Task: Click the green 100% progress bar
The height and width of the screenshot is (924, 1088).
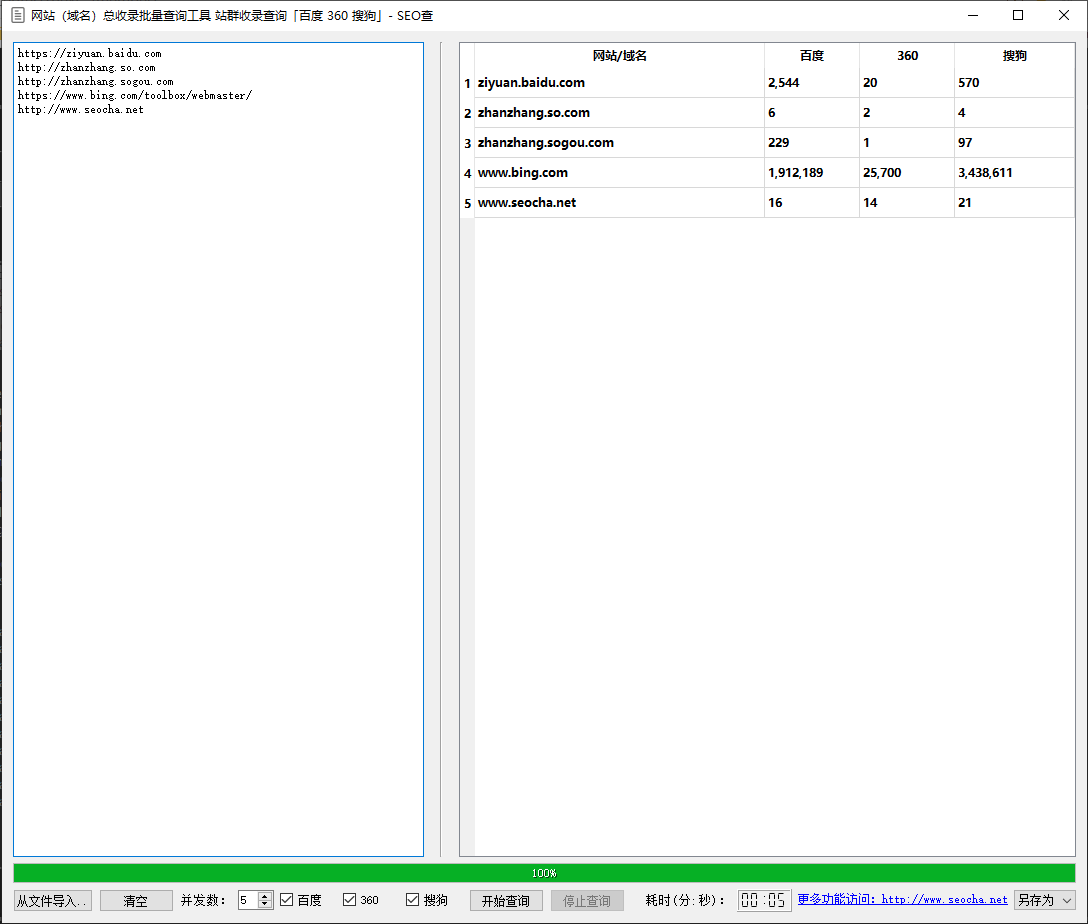Action: tap(544, 873)
